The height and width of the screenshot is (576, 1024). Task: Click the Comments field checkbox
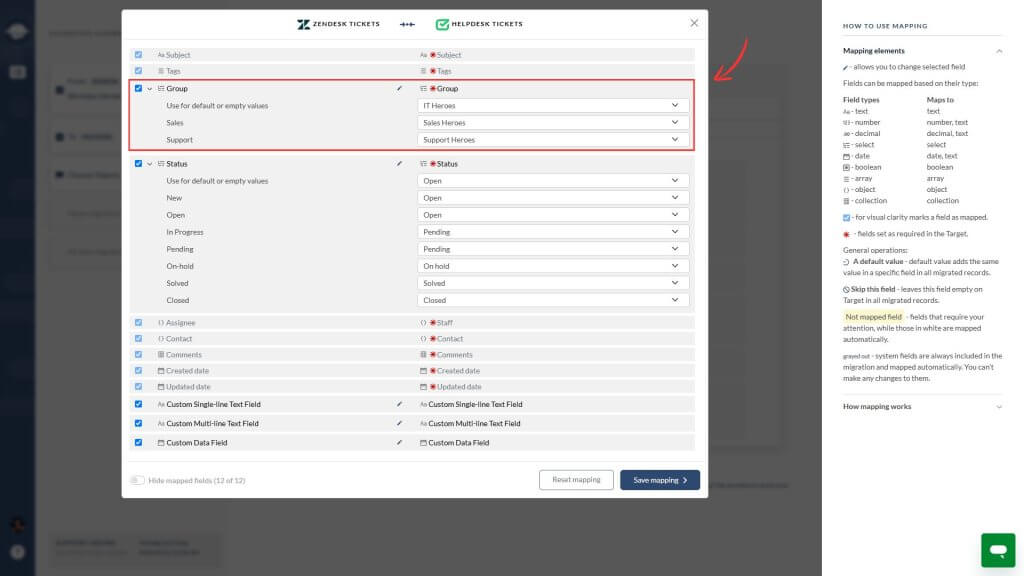tap(138, 355)
